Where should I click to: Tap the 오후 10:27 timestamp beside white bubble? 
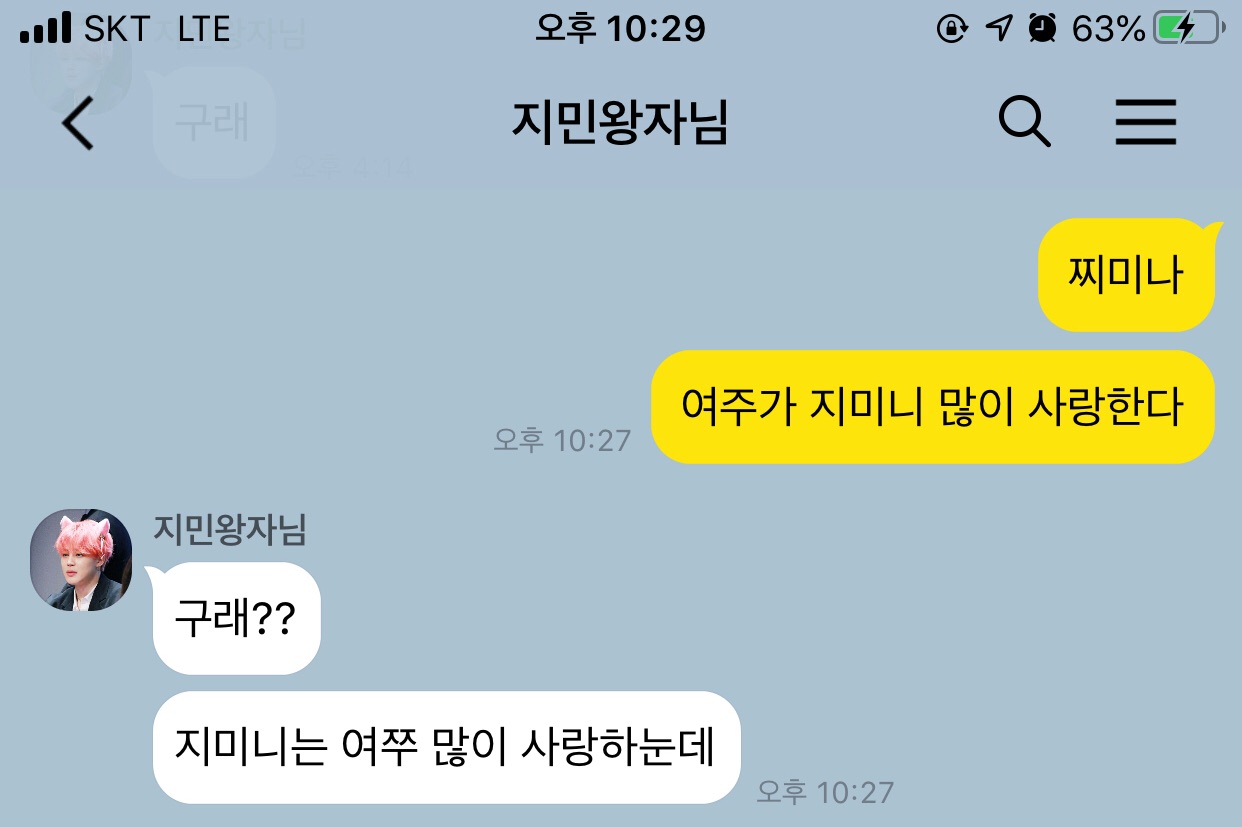point(824,792)
